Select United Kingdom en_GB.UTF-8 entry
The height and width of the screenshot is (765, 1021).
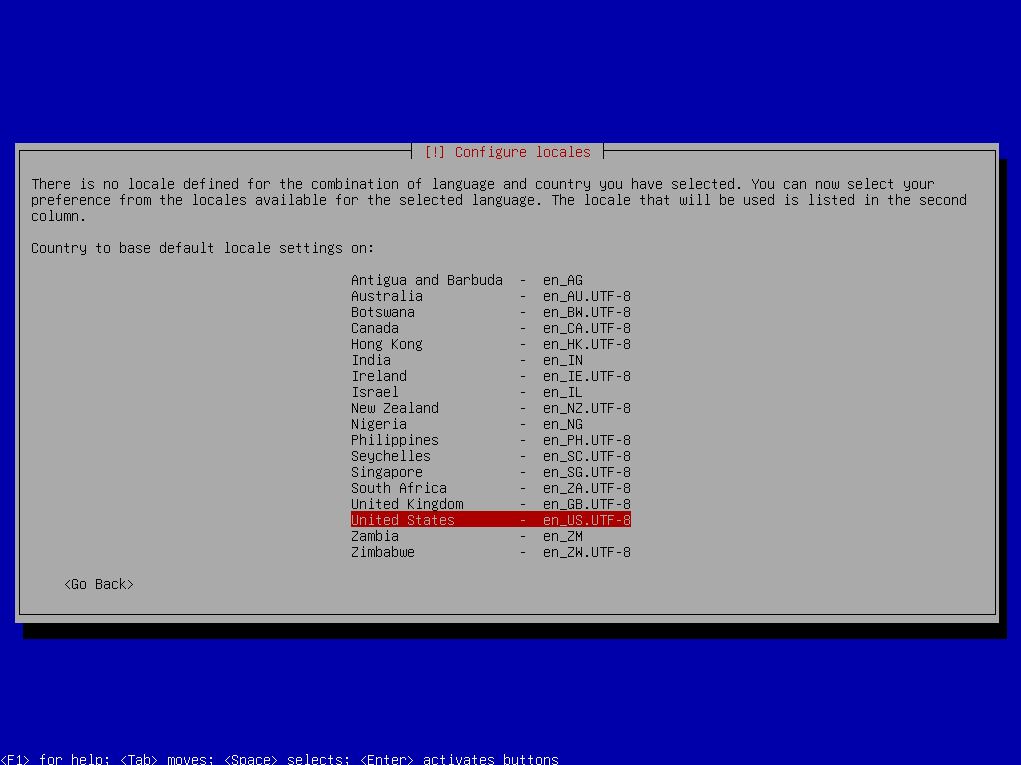pos(491,504)
